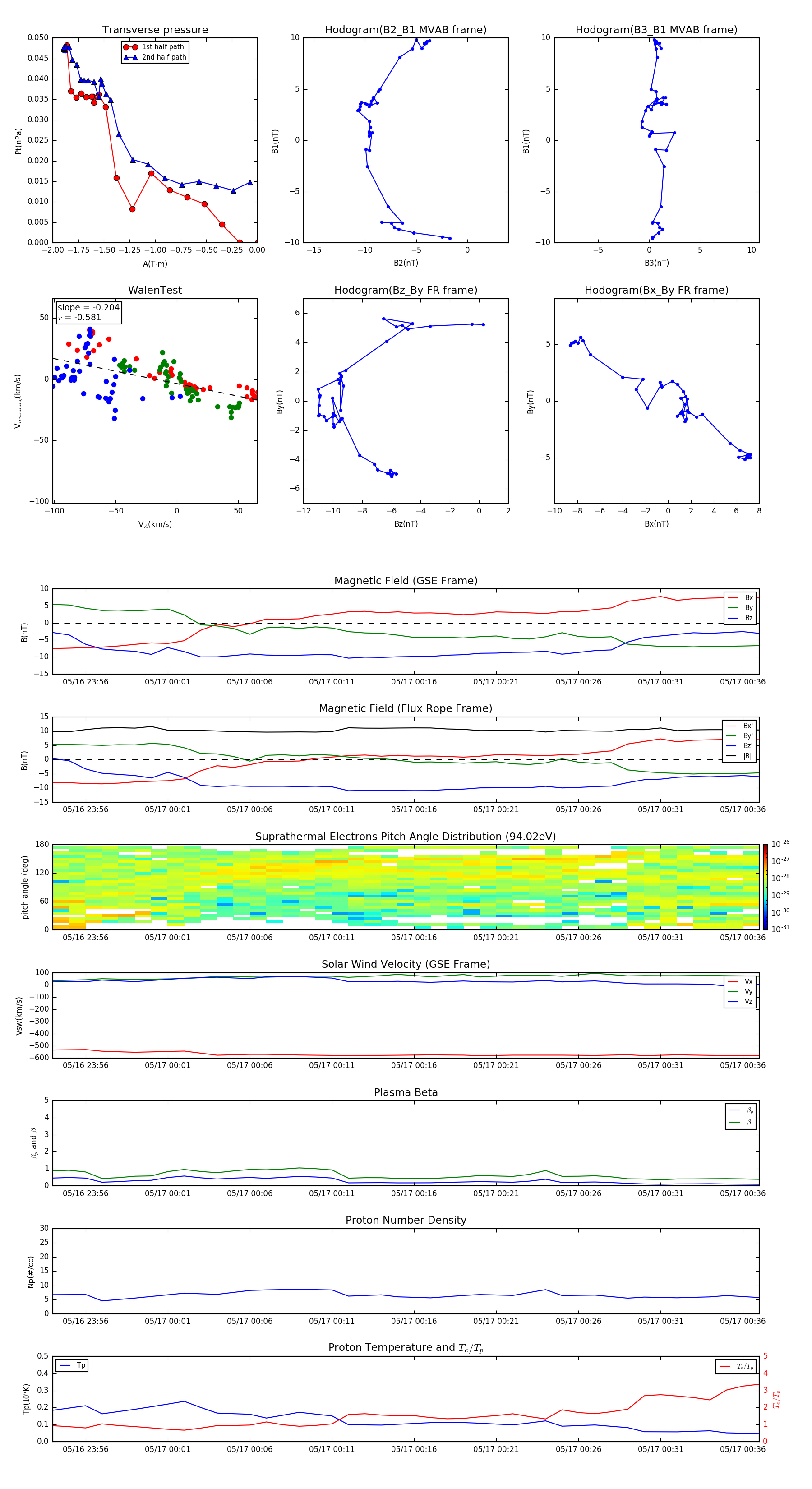Click the β_p entry in Plasma Beta legend
Screen dimensions: 812x1489
tap(742, 1110)
